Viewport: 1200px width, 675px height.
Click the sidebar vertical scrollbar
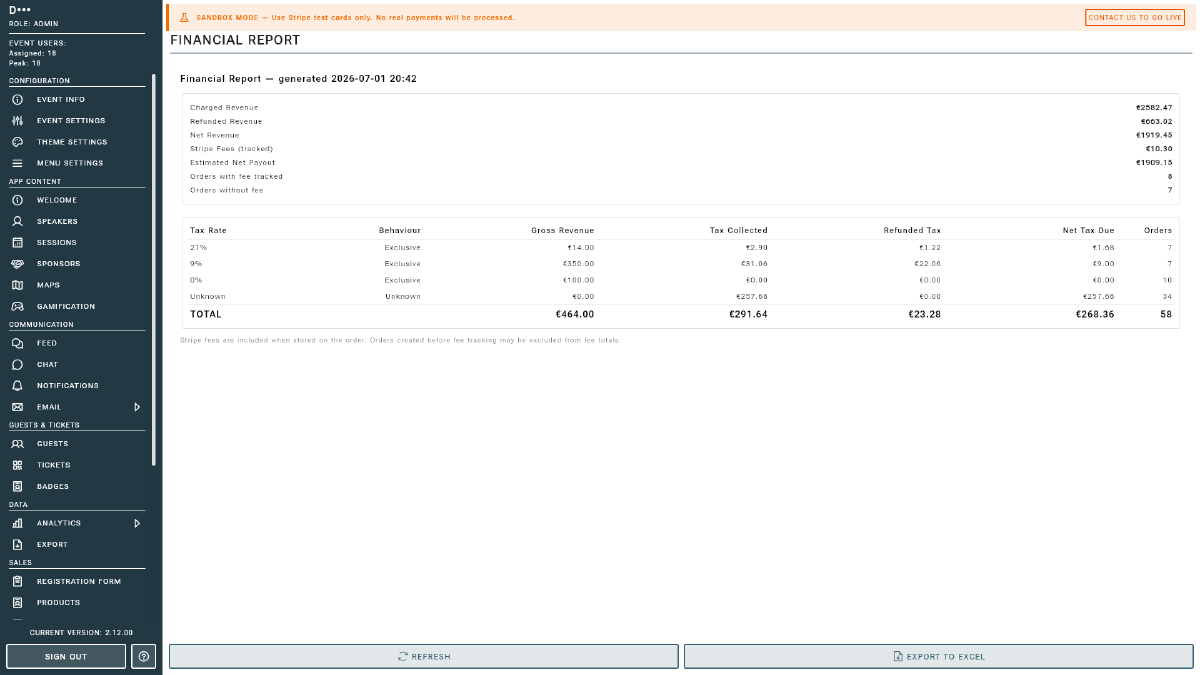(154, 270)
